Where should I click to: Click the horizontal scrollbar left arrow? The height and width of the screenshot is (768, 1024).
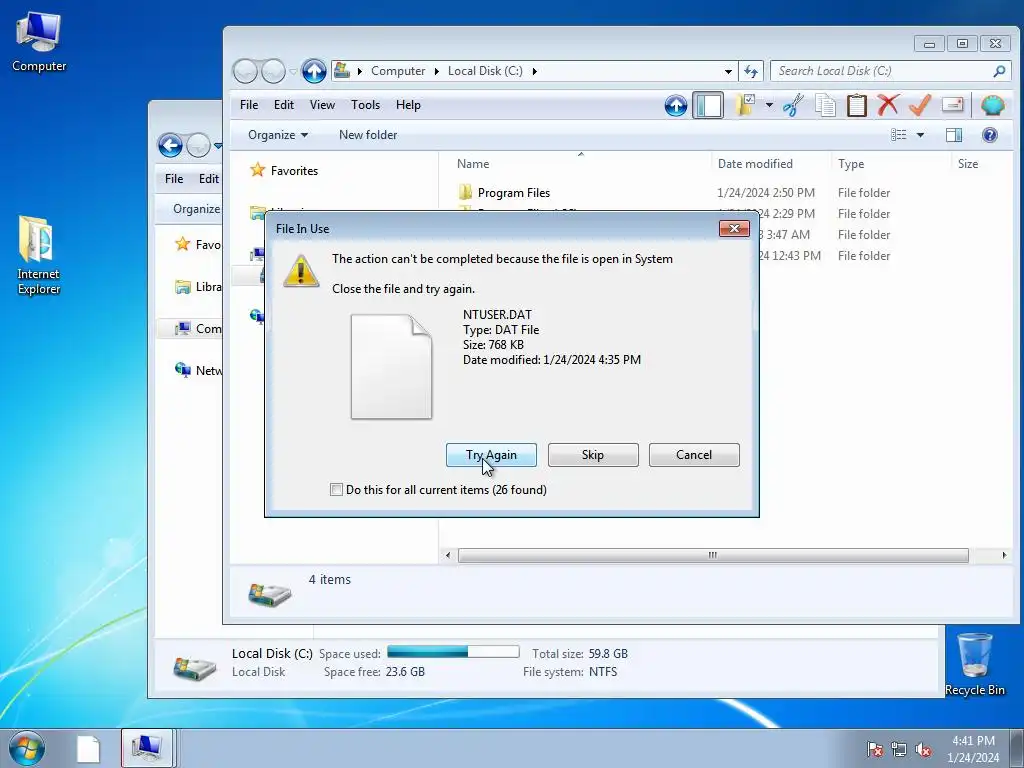pos(447,555)
